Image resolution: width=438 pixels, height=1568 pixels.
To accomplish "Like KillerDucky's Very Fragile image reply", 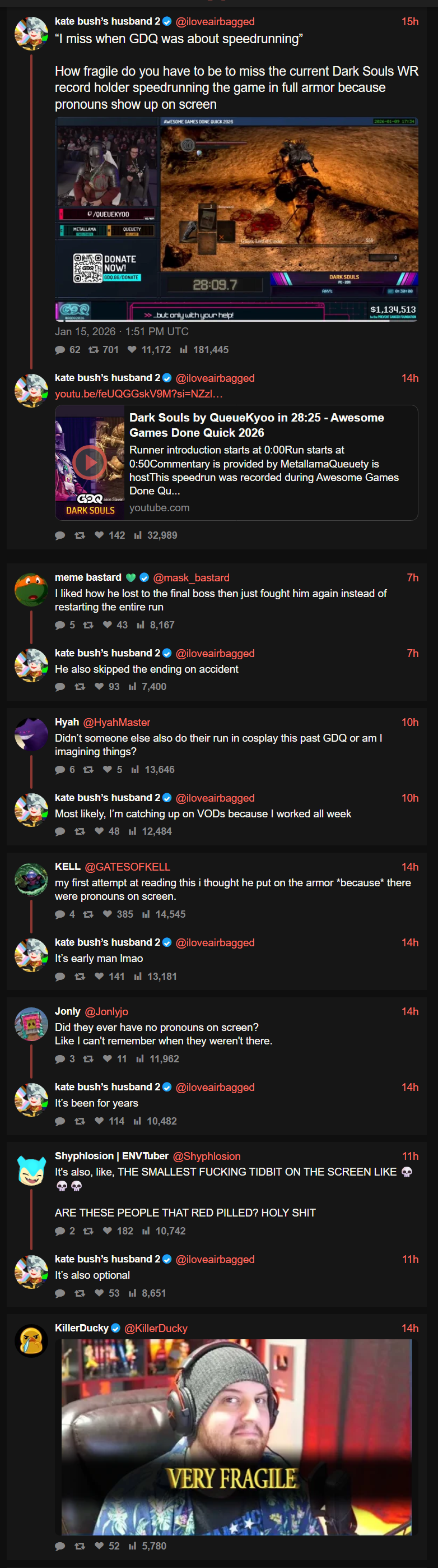I will 100,1546.
